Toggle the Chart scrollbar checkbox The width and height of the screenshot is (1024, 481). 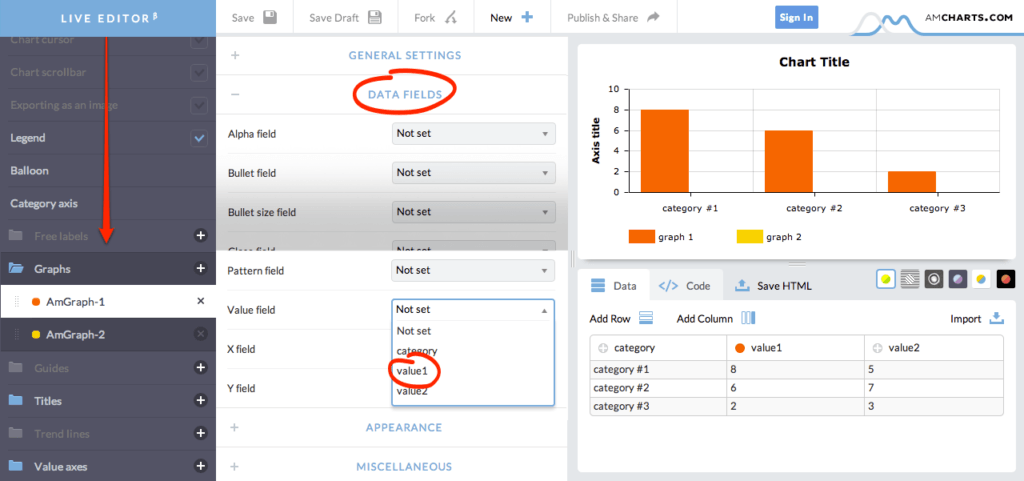199,72
